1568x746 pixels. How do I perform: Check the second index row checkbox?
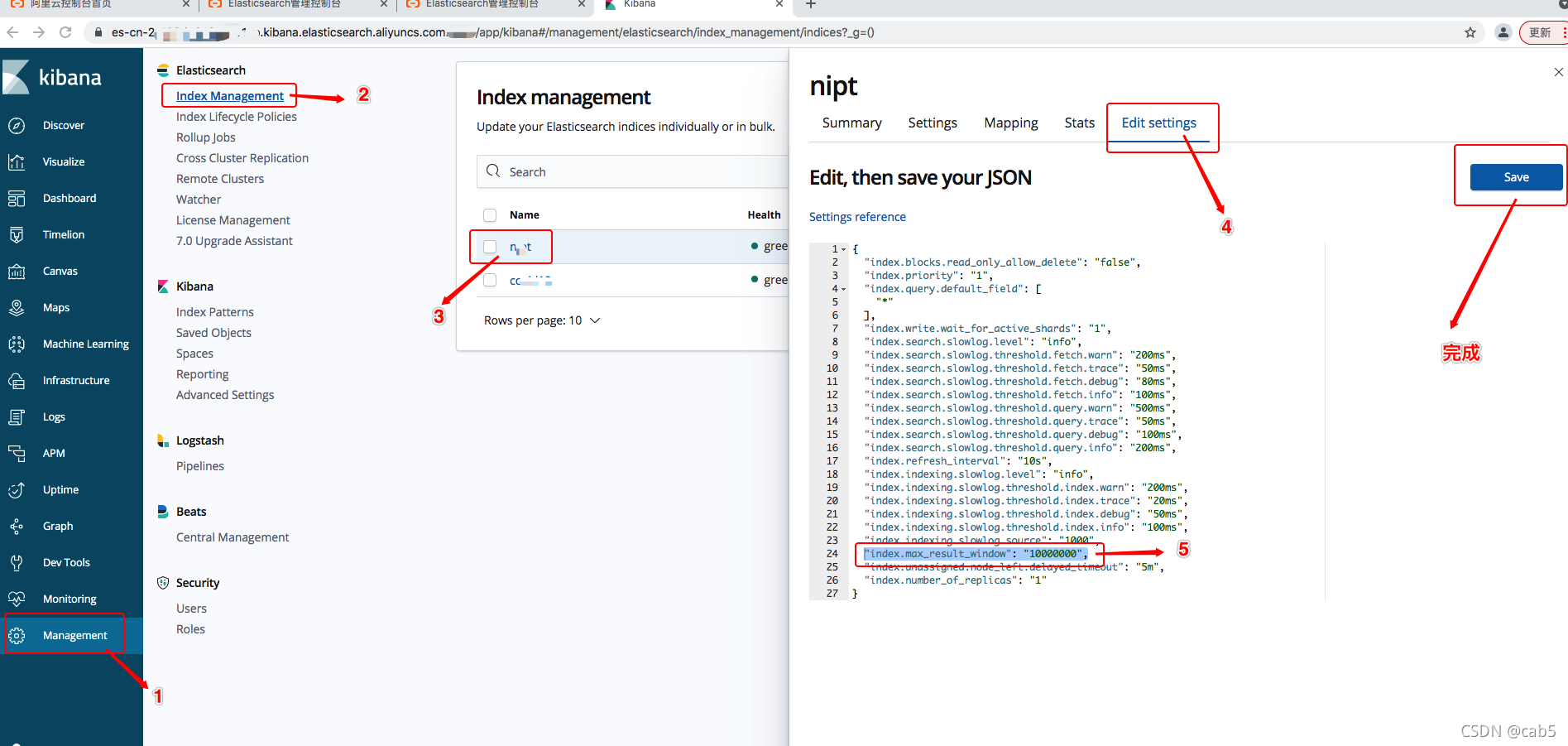point(490,280)
